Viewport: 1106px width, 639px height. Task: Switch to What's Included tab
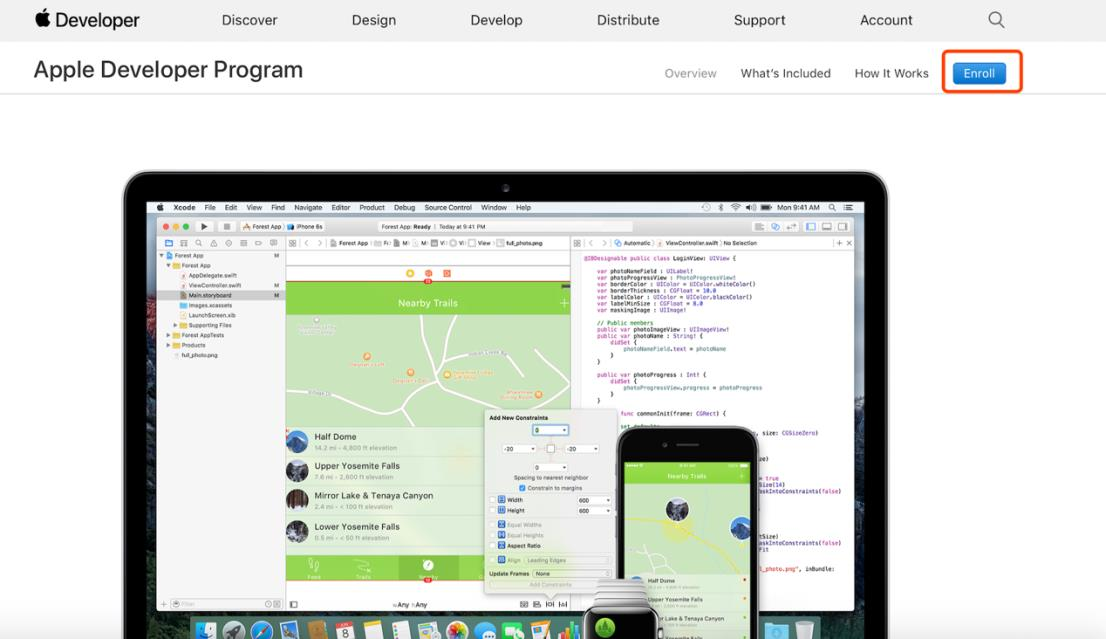(x=785, y=73)
